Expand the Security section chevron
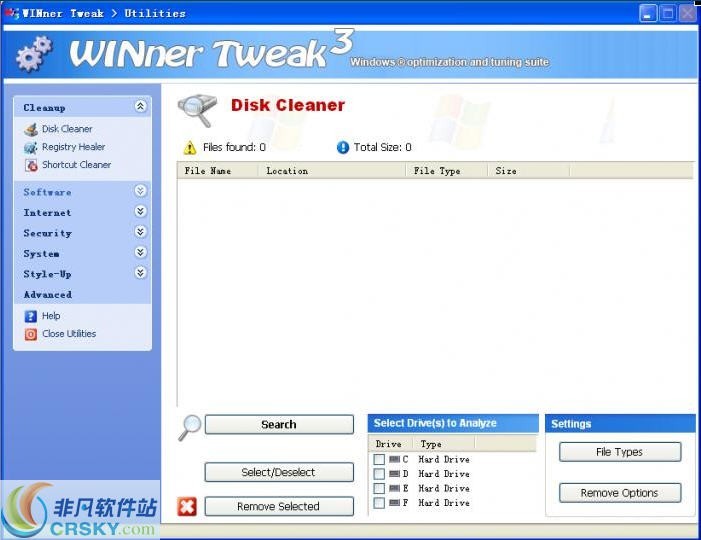This screenshot has height=540, width=701. tap(140, 232)
